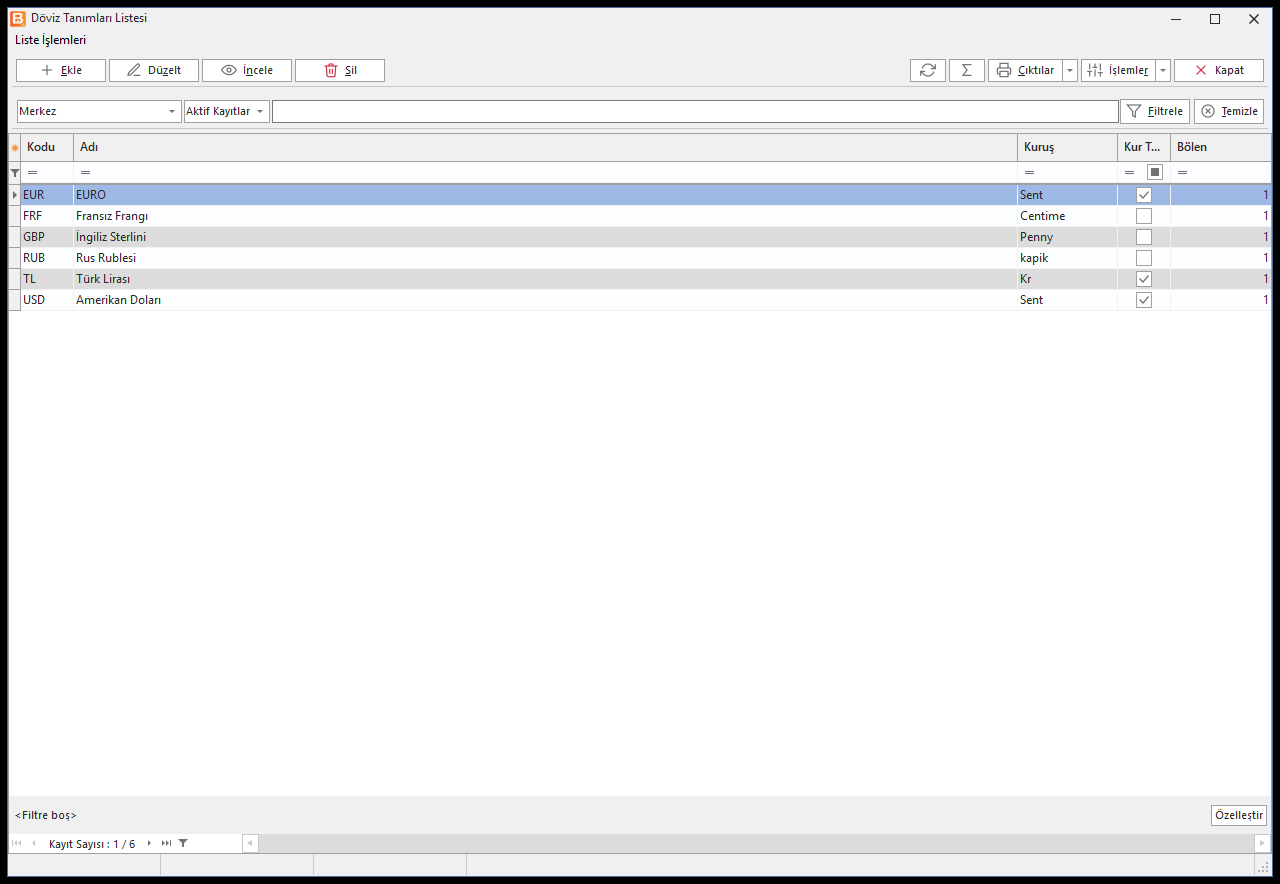Select the Türk Lirası row
Image resolution: width=1280 pixels, height=884 pixels.
[x=640, y=279]
